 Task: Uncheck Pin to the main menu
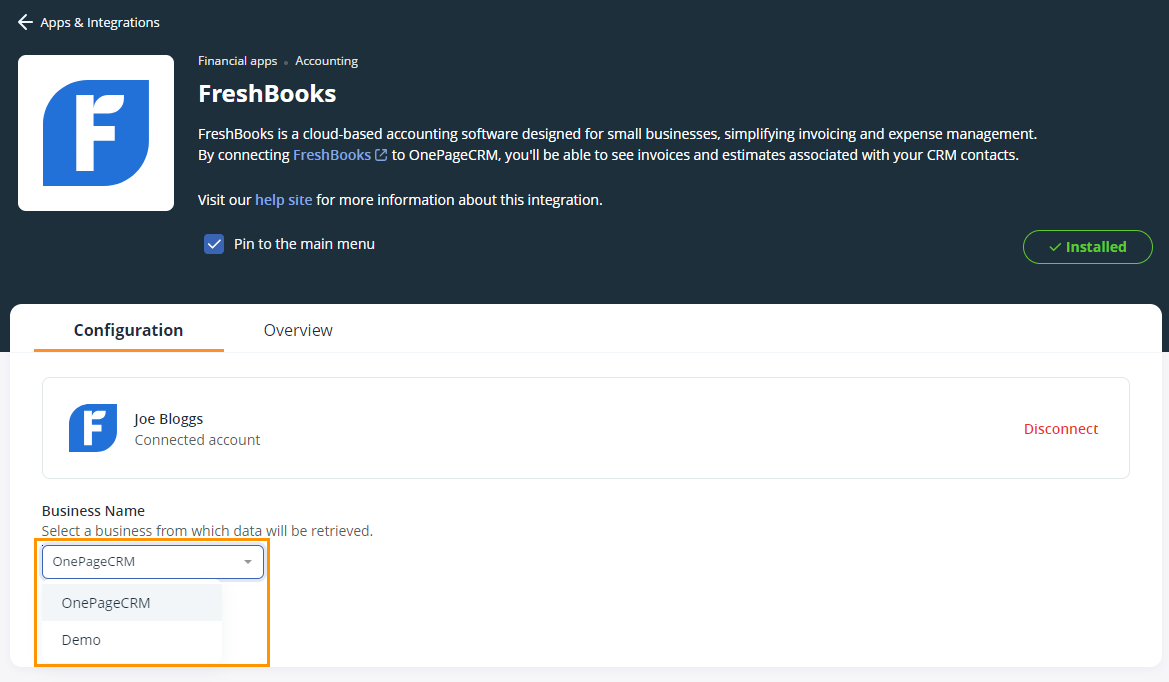click(x=214, y=244)
